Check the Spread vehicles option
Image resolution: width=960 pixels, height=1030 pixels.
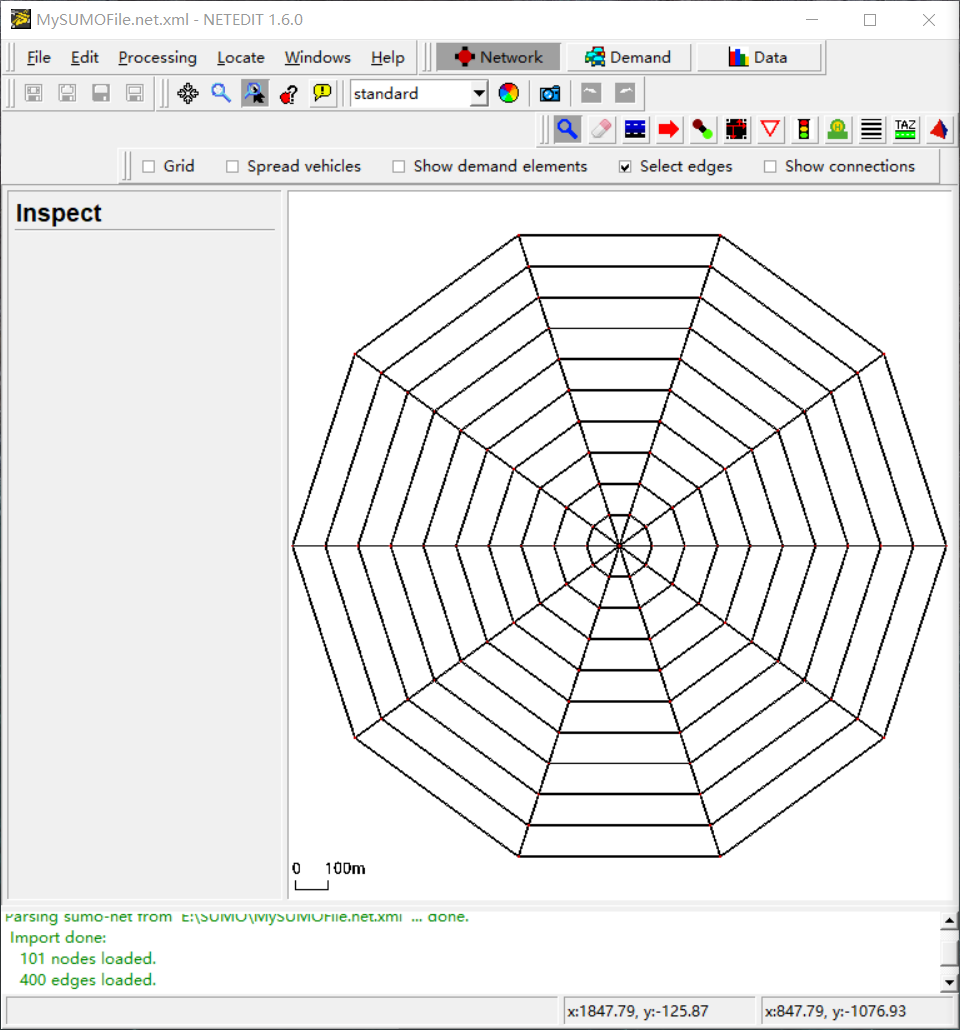[231, 166]
